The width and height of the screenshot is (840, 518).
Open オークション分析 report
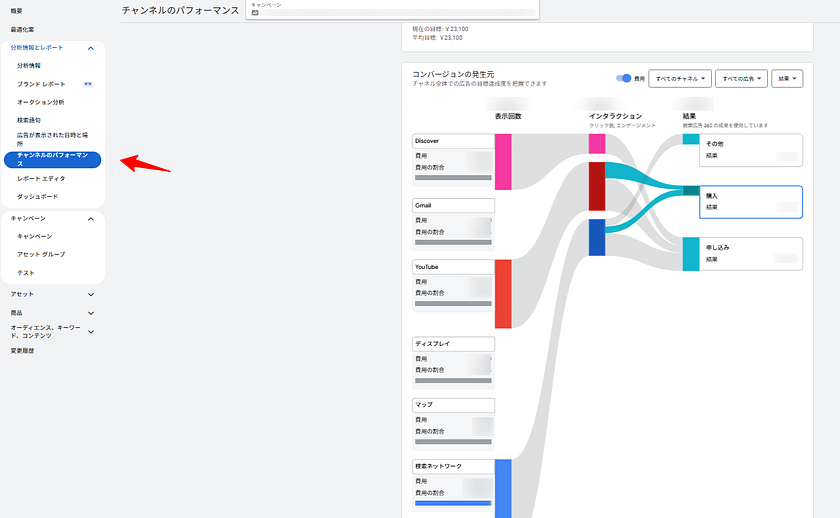click(41, 102)
